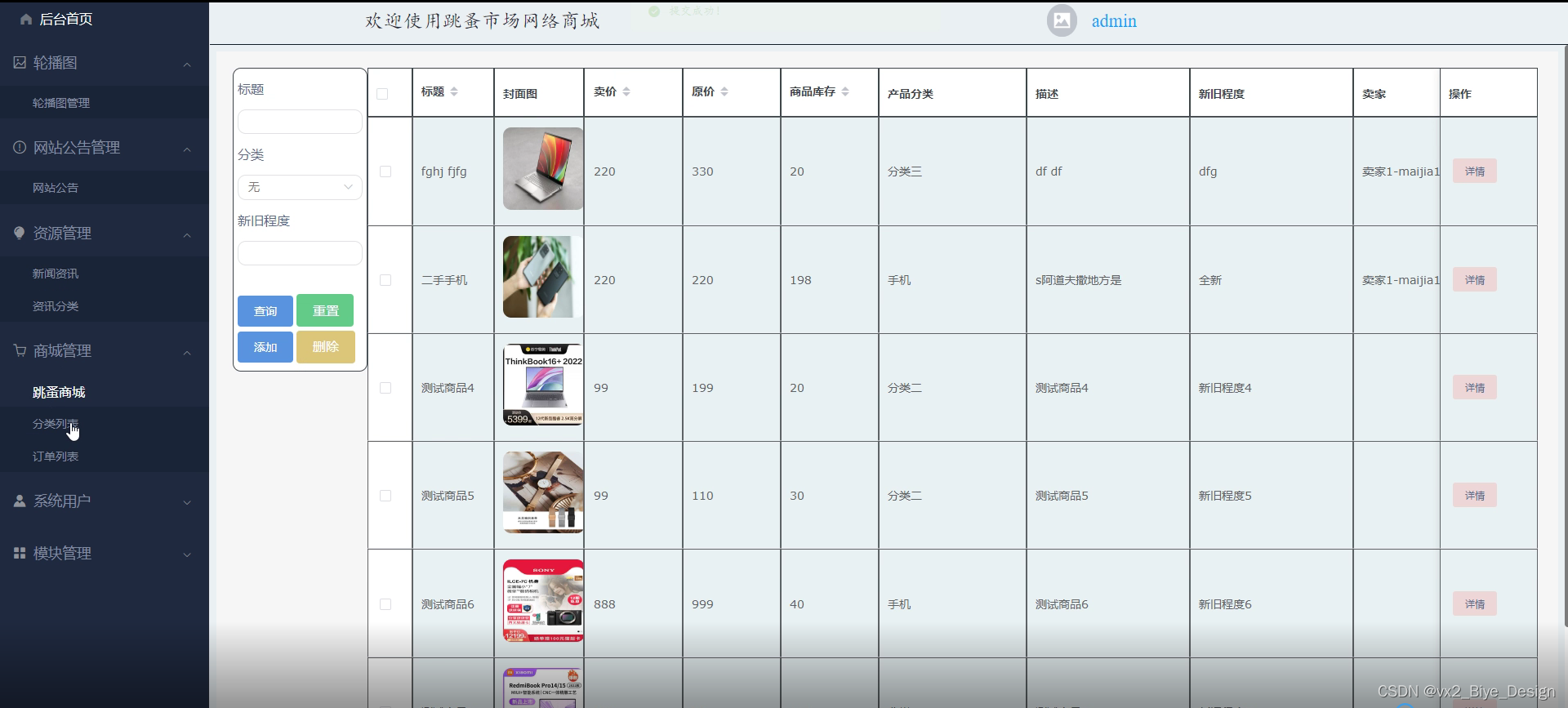Open 新闻资讯 menu item

click(56, 274)
